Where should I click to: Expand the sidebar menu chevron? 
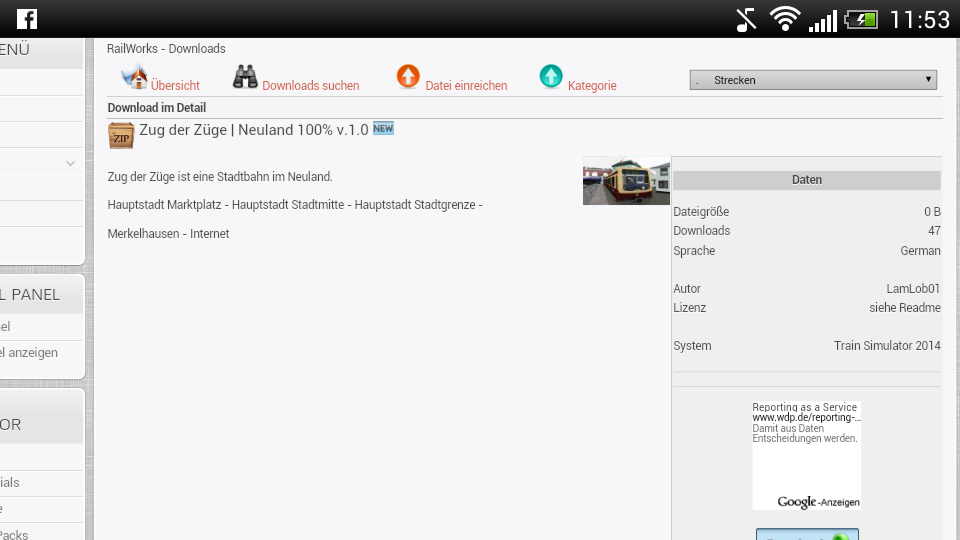70,163
